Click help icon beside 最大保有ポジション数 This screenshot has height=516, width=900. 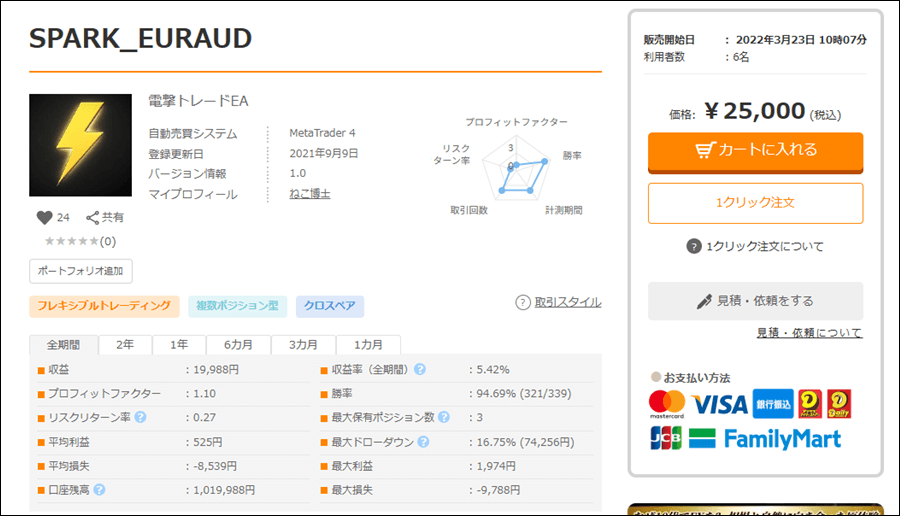click(x=443, y=417)
